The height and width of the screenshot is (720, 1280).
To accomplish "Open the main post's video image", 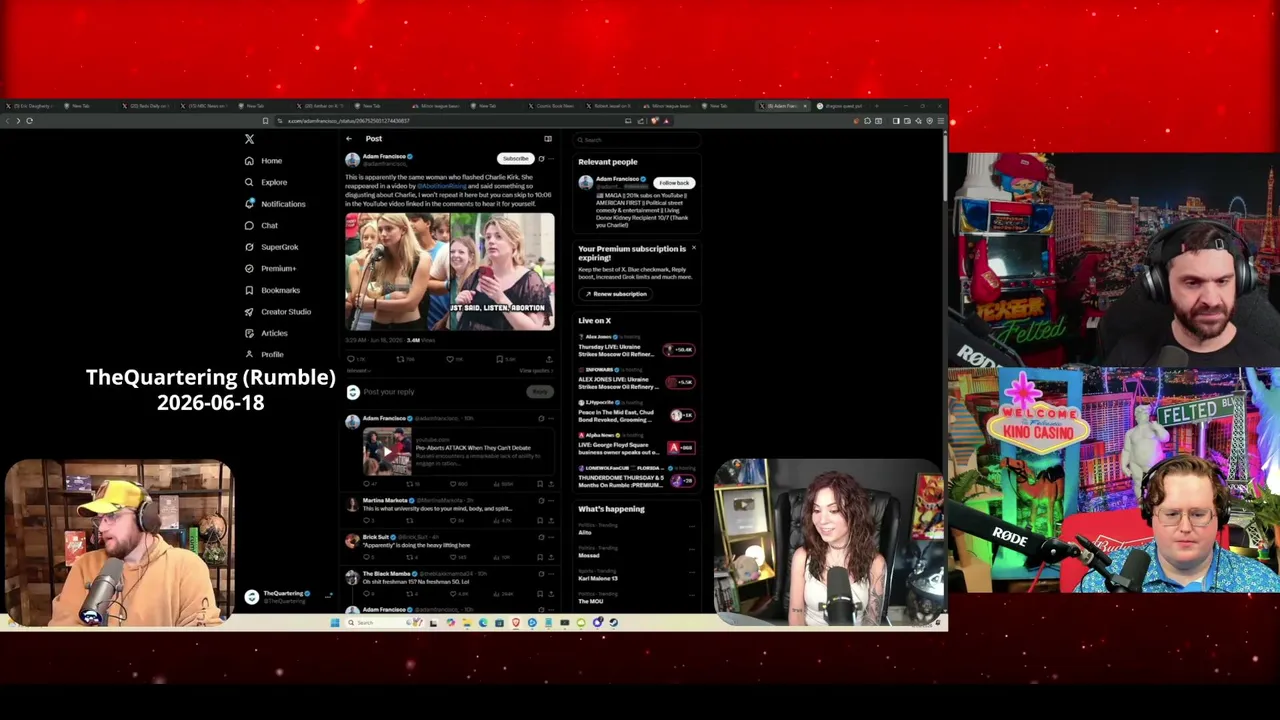I will tap(450, 271).
